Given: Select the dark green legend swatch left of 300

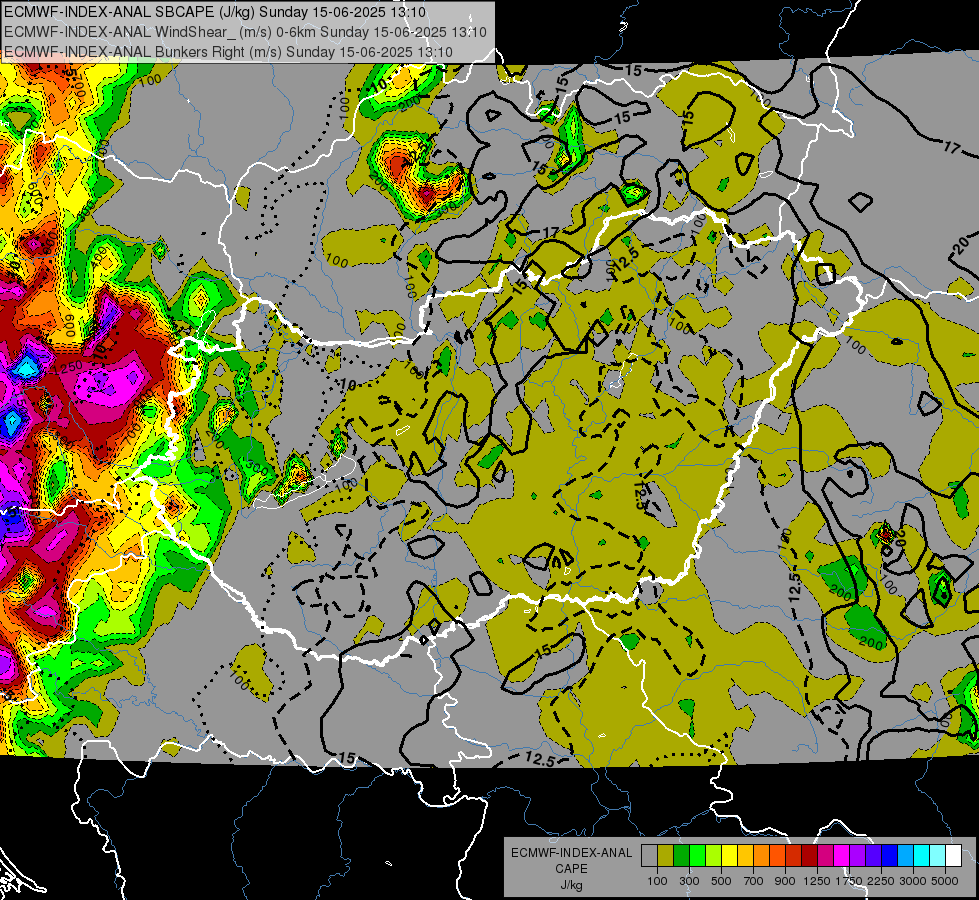Looking at the screenshot, I should point(681,856).
